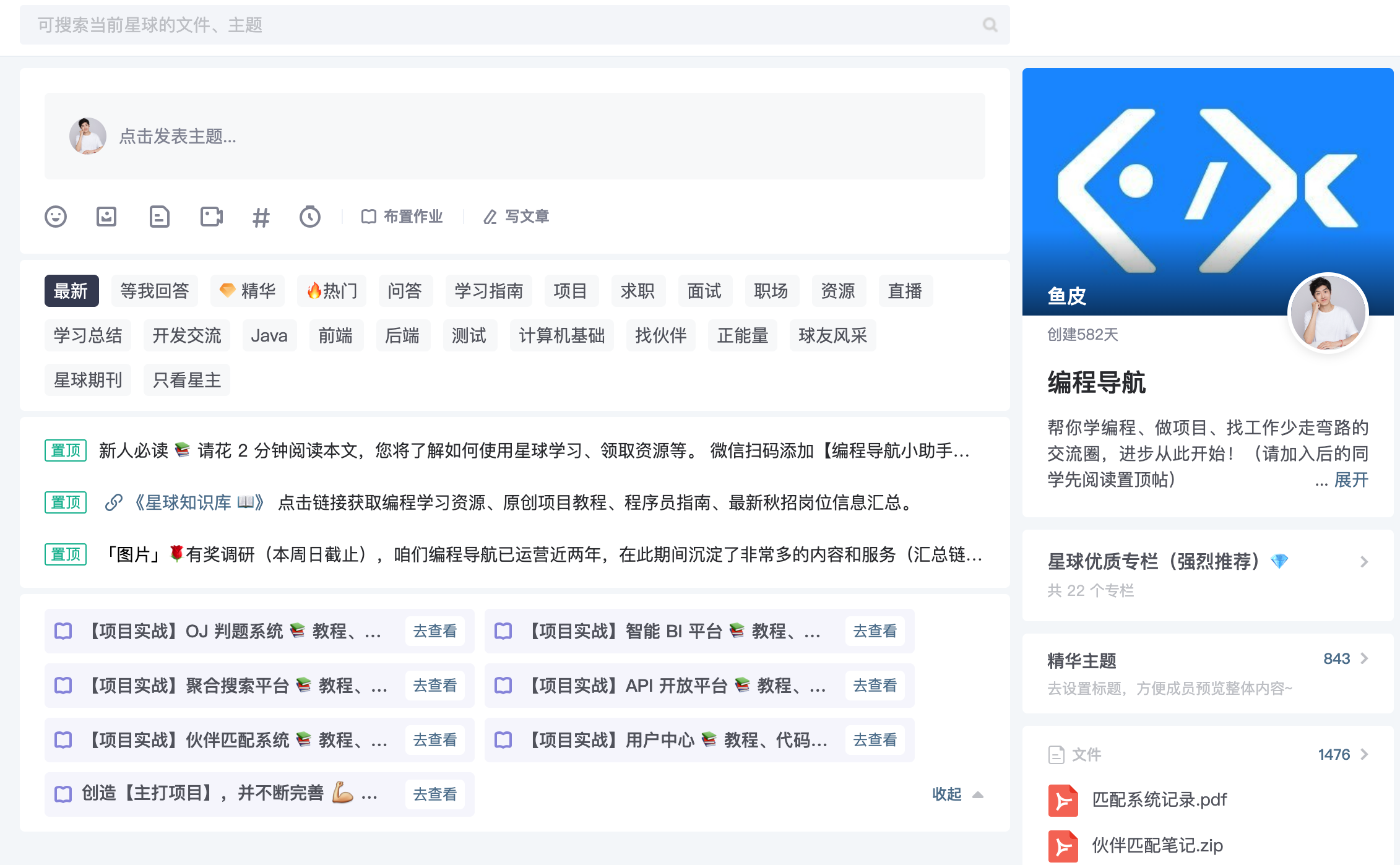Toggle the 等我回答 filter
1400x865 pixels.
point(154,290)
